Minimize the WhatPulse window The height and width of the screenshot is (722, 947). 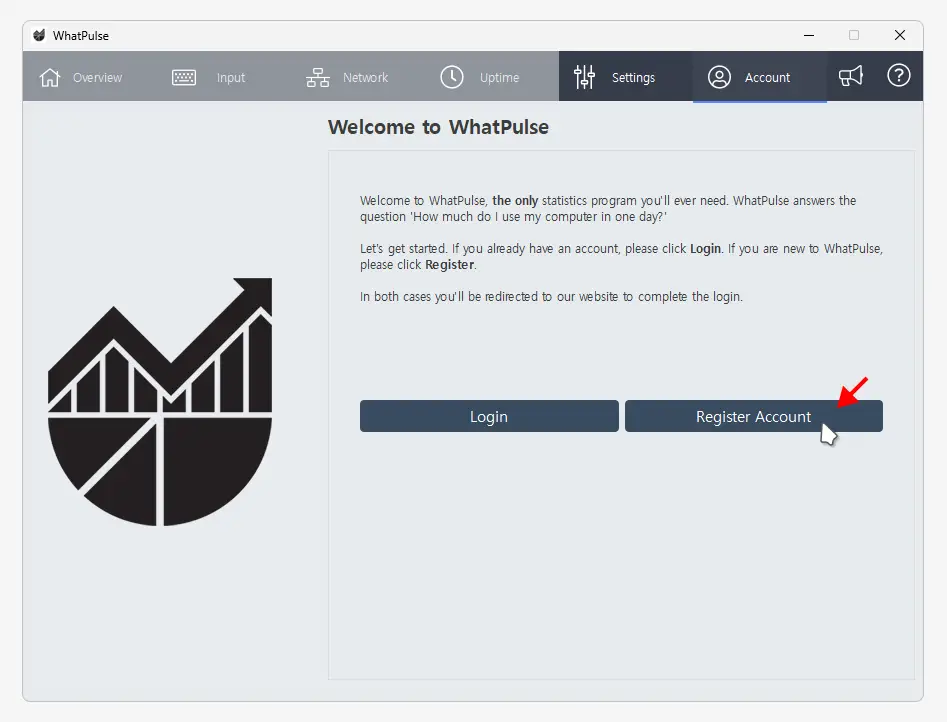click(x=808, y=36)
